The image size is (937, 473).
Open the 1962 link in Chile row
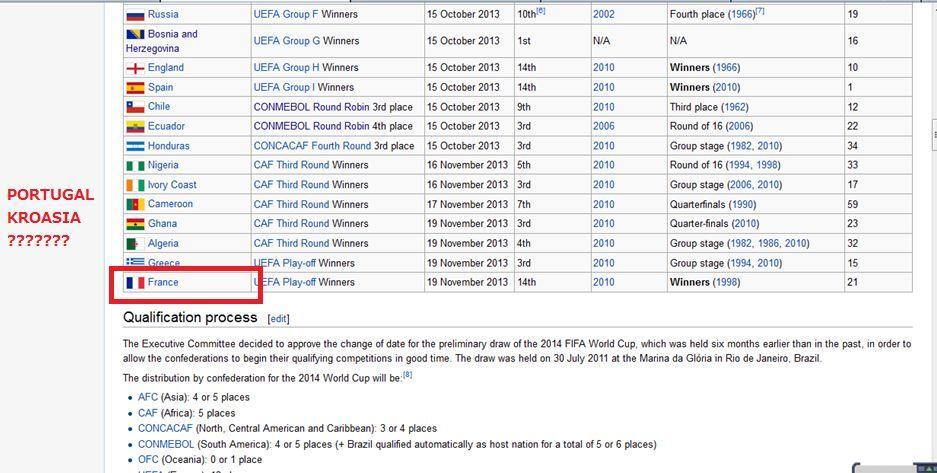(x=734, y=107)
